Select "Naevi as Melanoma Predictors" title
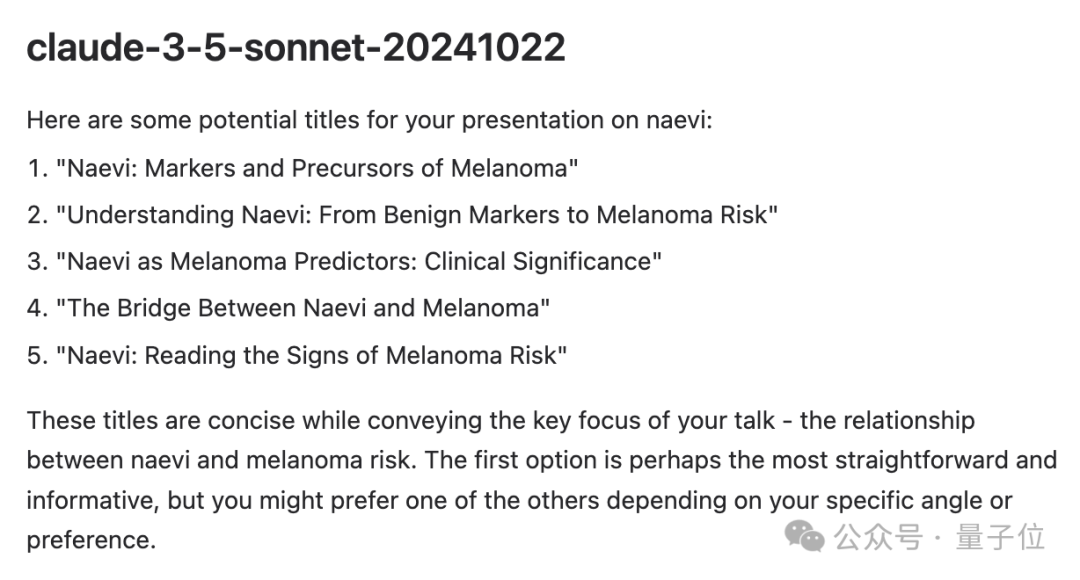 tap(358, 262)
